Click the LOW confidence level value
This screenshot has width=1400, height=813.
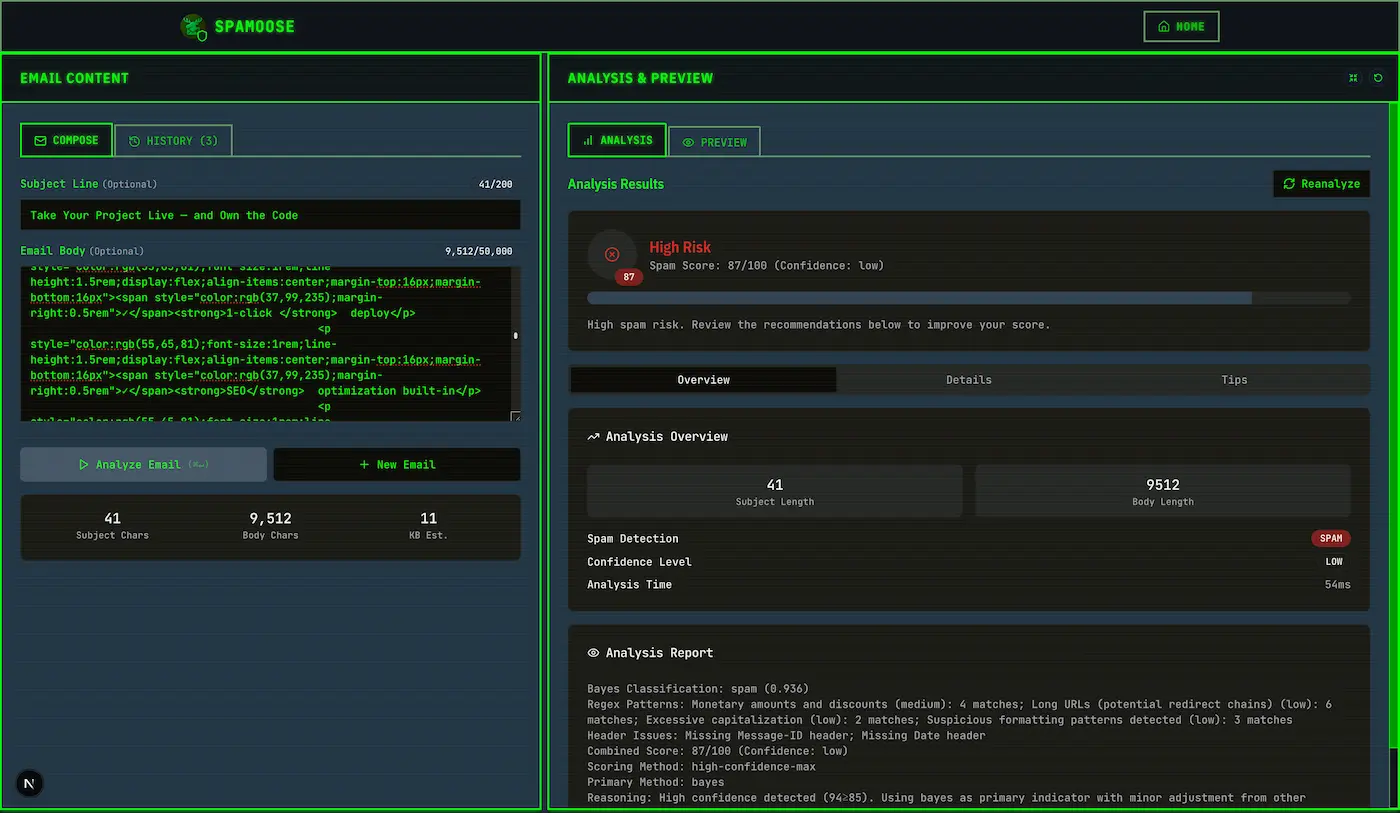coord(1334,562)
